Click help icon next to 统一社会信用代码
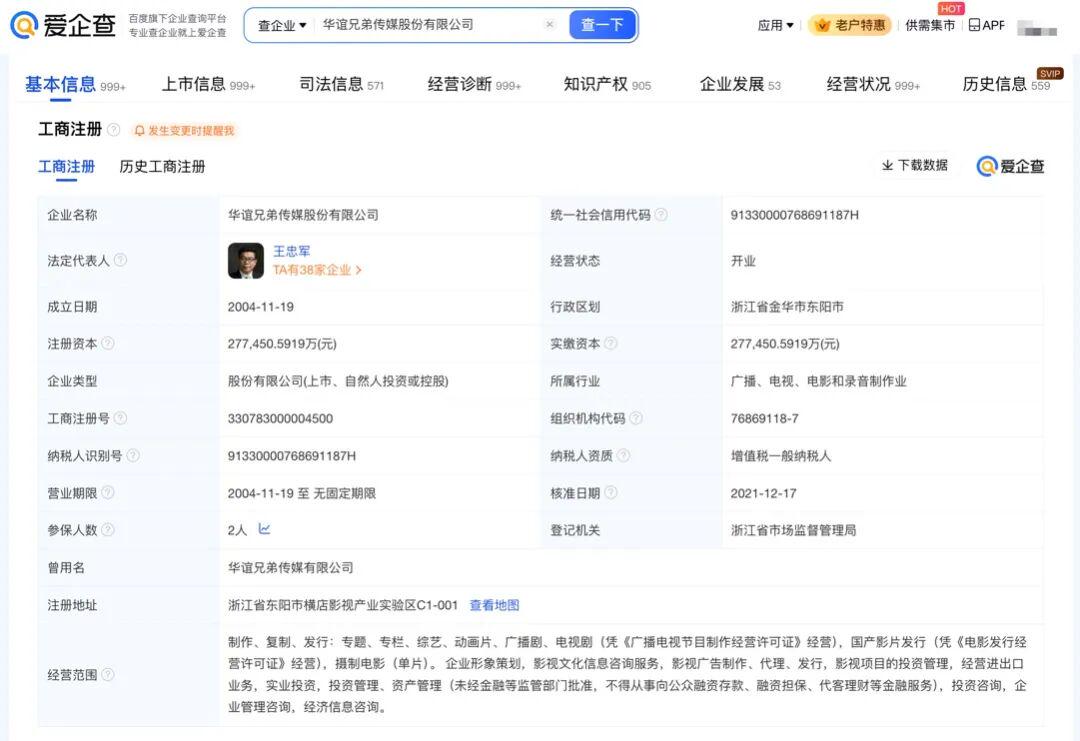 point(661,215)
